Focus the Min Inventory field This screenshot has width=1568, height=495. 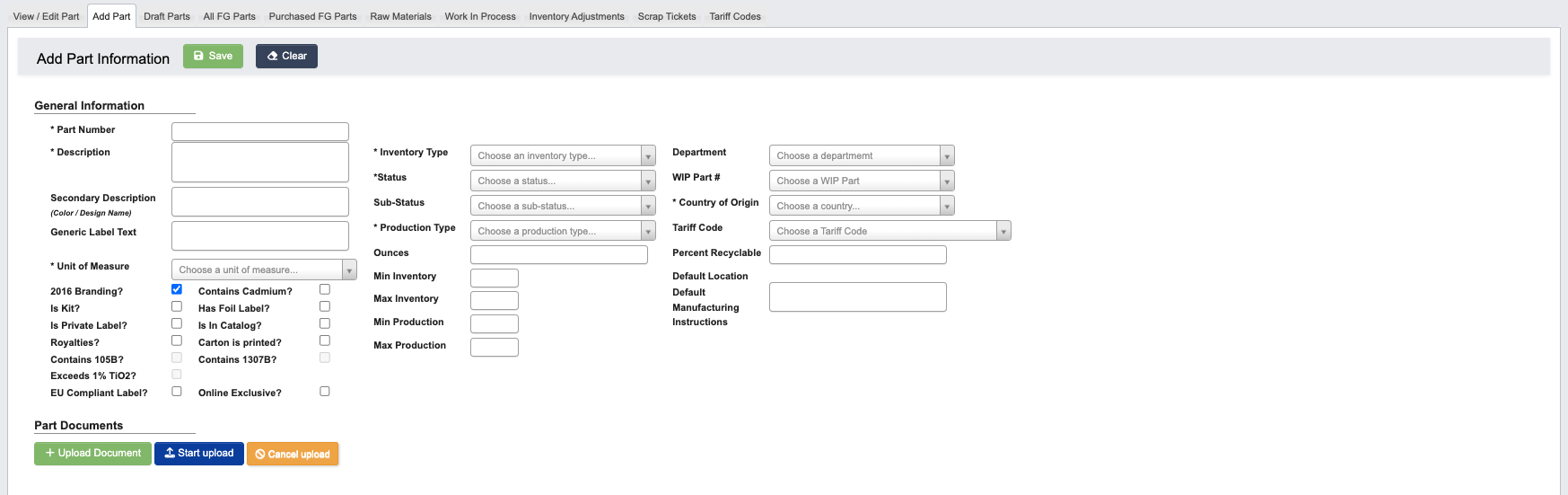495,278
